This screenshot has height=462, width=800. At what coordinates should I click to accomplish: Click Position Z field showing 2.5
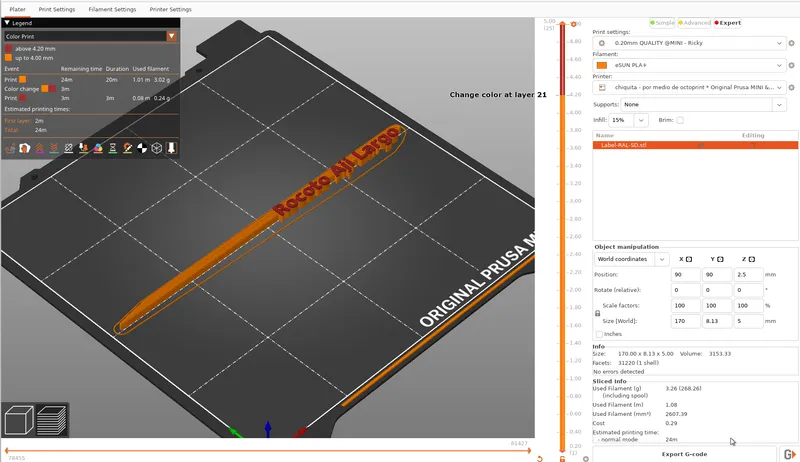pyautogui.click(x=748, y=274)
